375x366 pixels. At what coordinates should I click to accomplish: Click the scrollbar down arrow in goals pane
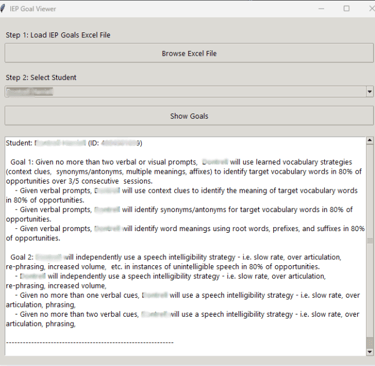(x=369, y=352)
